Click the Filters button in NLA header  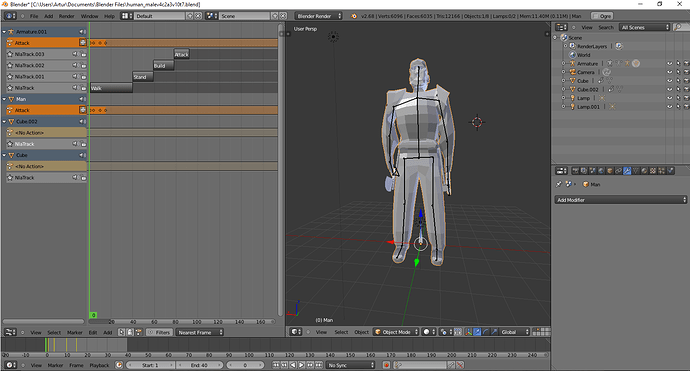click(159, 332)
